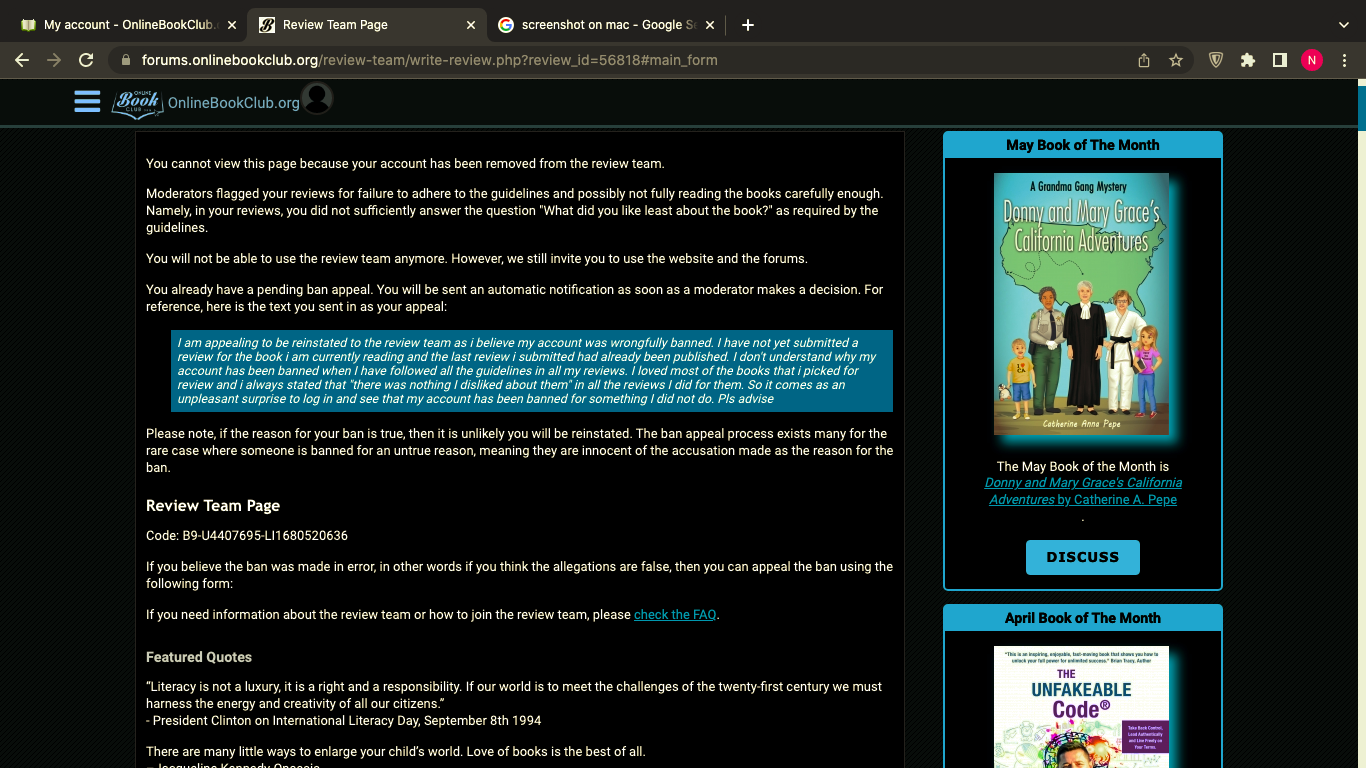Expand the tab search dropdown arrow

tap(1343, 25)
